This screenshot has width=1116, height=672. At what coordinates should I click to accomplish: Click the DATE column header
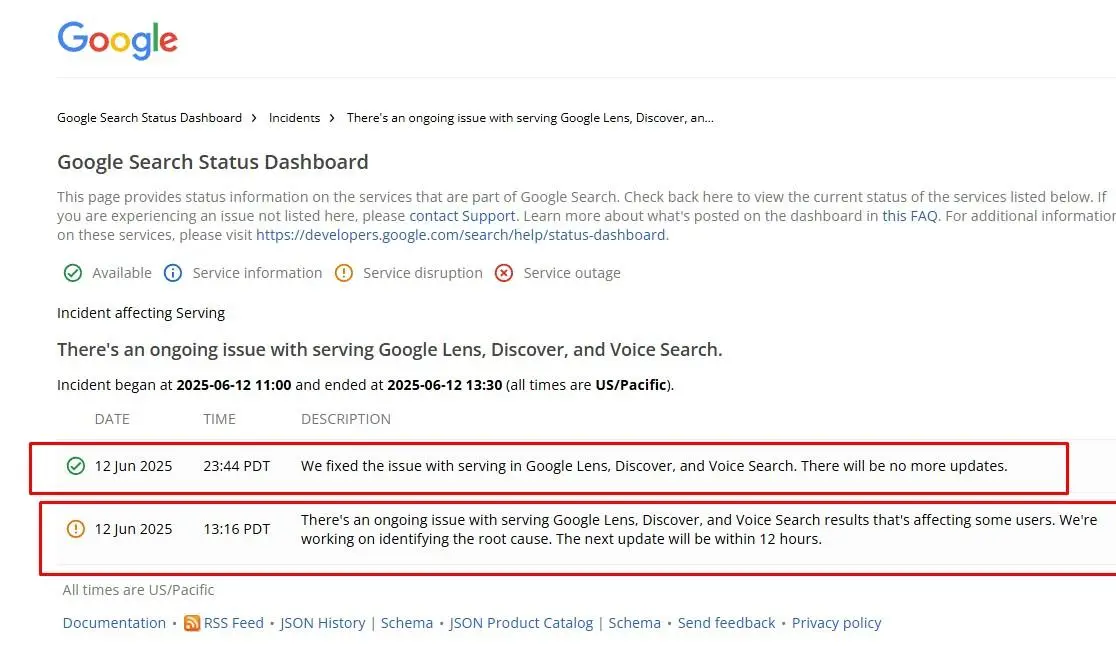[112, 419]
